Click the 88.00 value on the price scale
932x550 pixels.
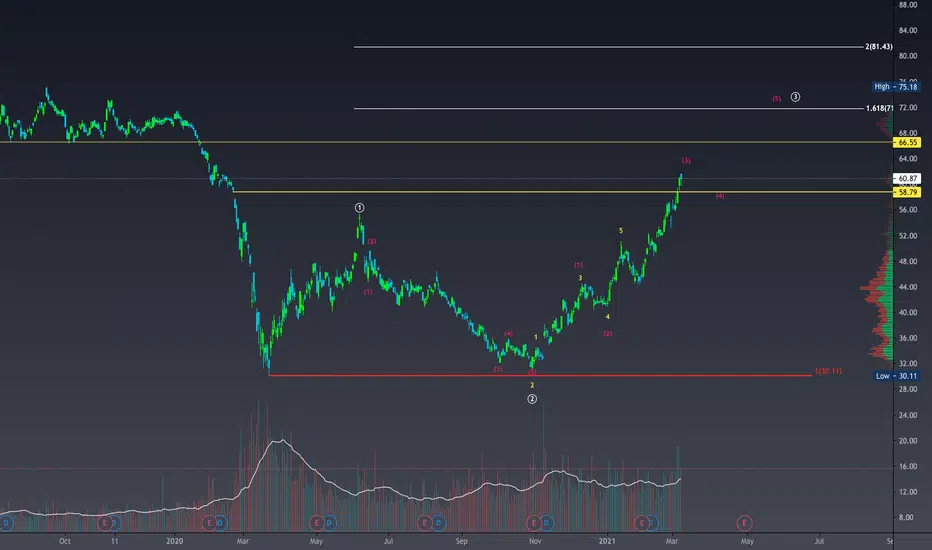coord(908,5)
